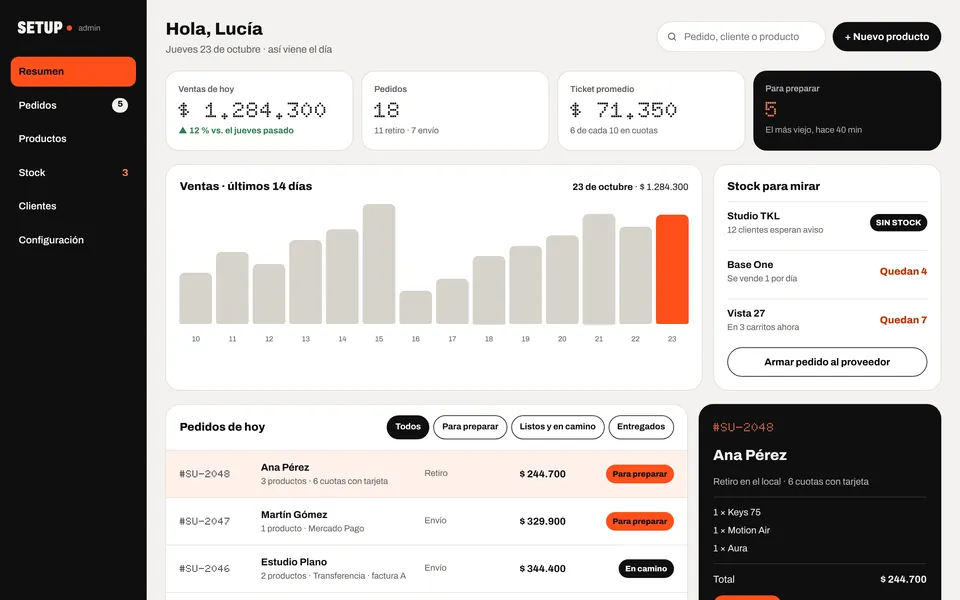
Task: Open the dark Para preparar card
Action: [847, 110]
